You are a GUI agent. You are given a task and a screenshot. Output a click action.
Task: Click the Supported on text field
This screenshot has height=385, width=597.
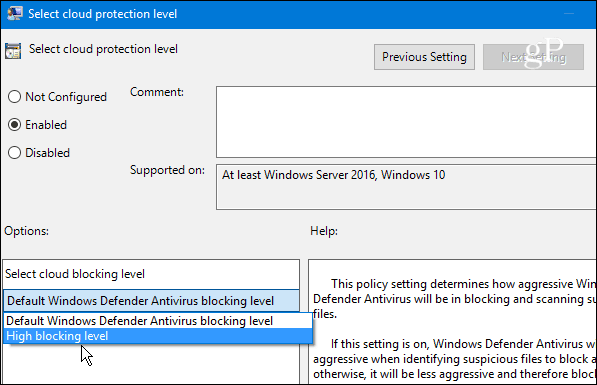[x=406, y=187]
